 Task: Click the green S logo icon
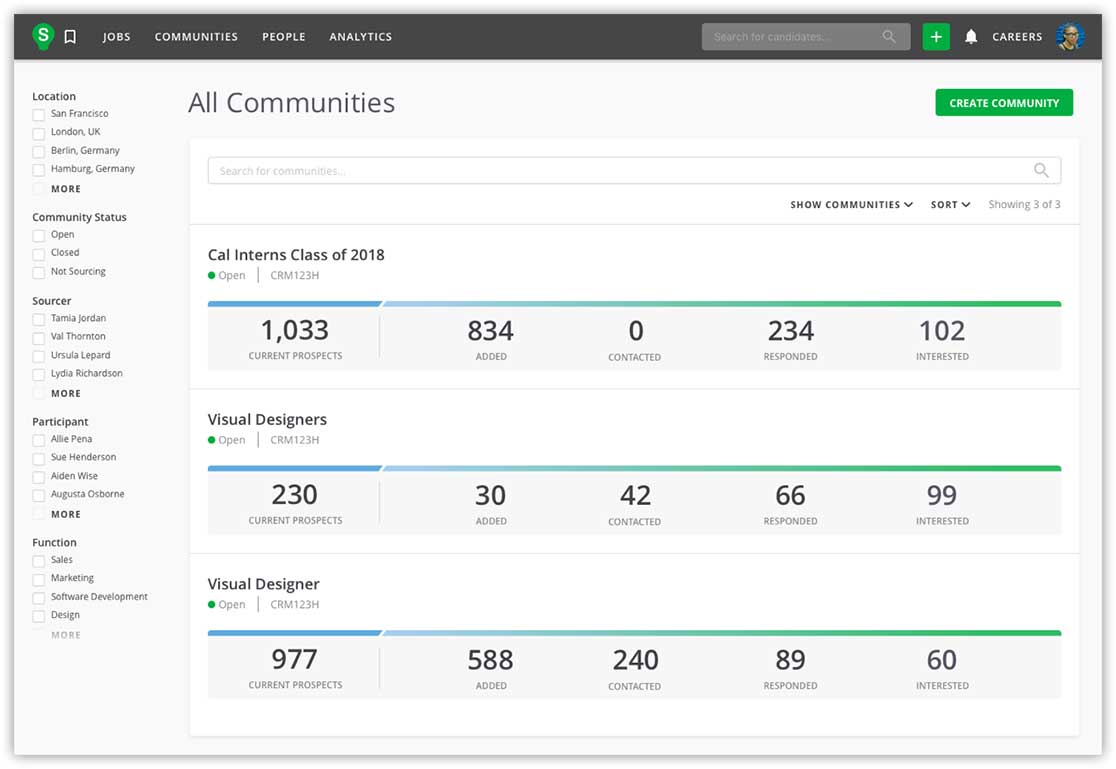click(42, 36)
